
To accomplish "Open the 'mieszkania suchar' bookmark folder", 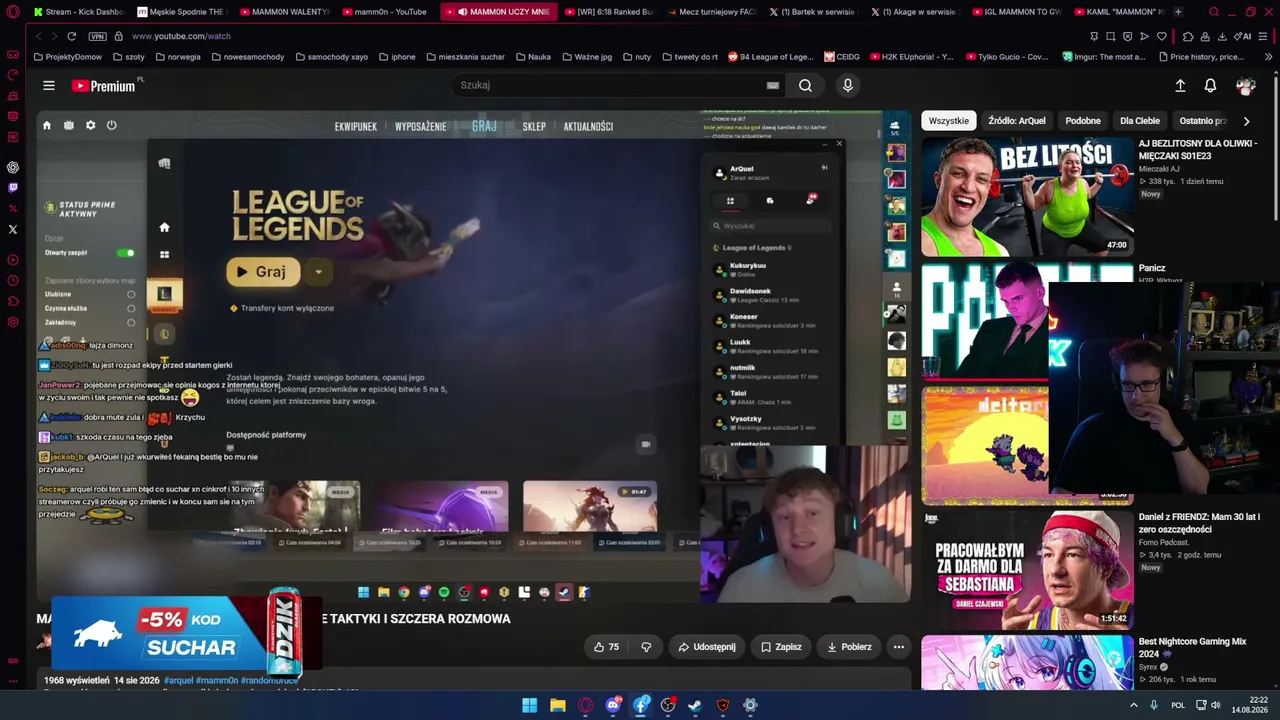I will click(465, 57).
